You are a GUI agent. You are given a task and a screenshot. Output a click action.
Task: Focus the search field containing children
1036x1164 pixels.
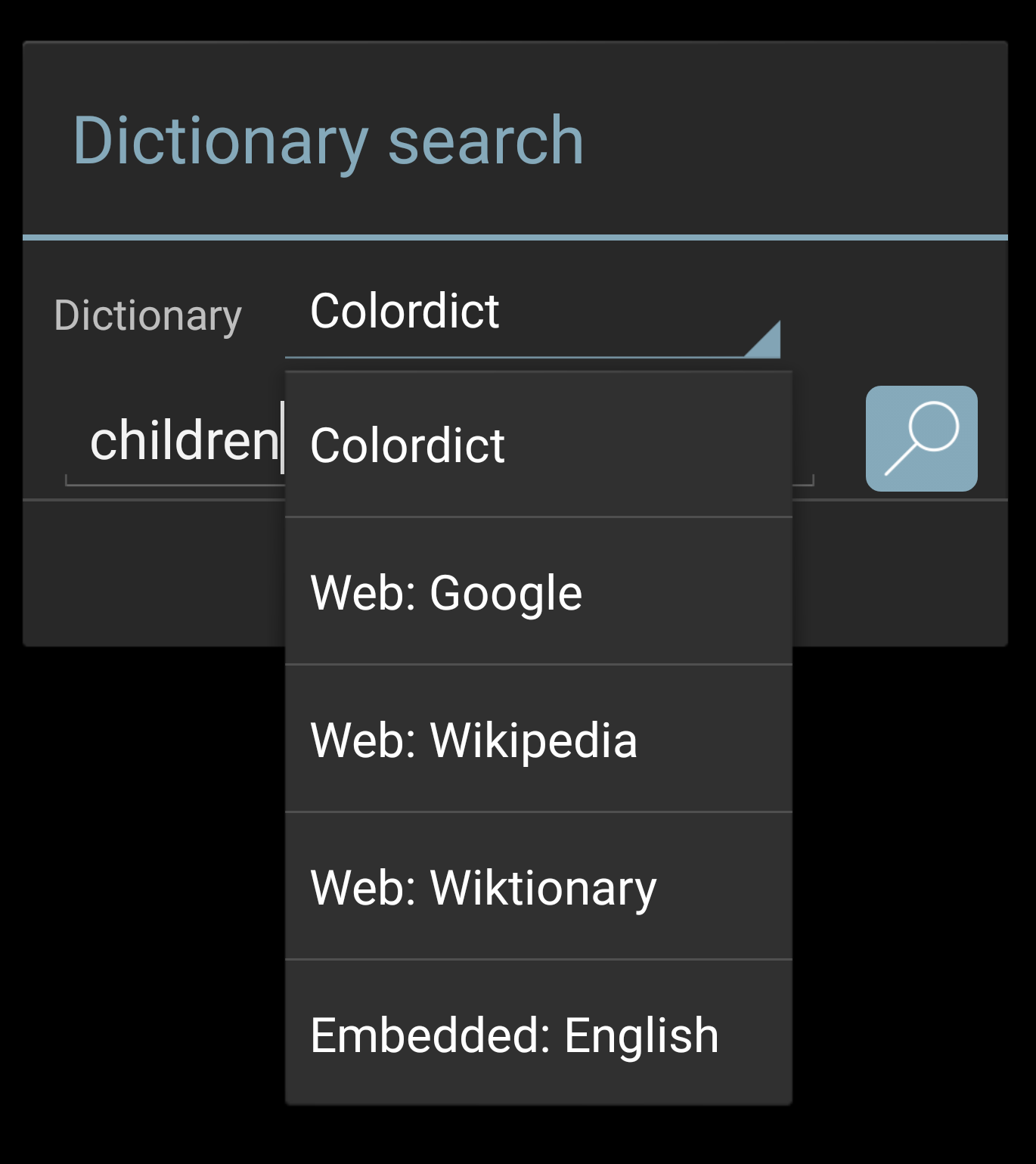pyautogui.click(x=175, y=441)
